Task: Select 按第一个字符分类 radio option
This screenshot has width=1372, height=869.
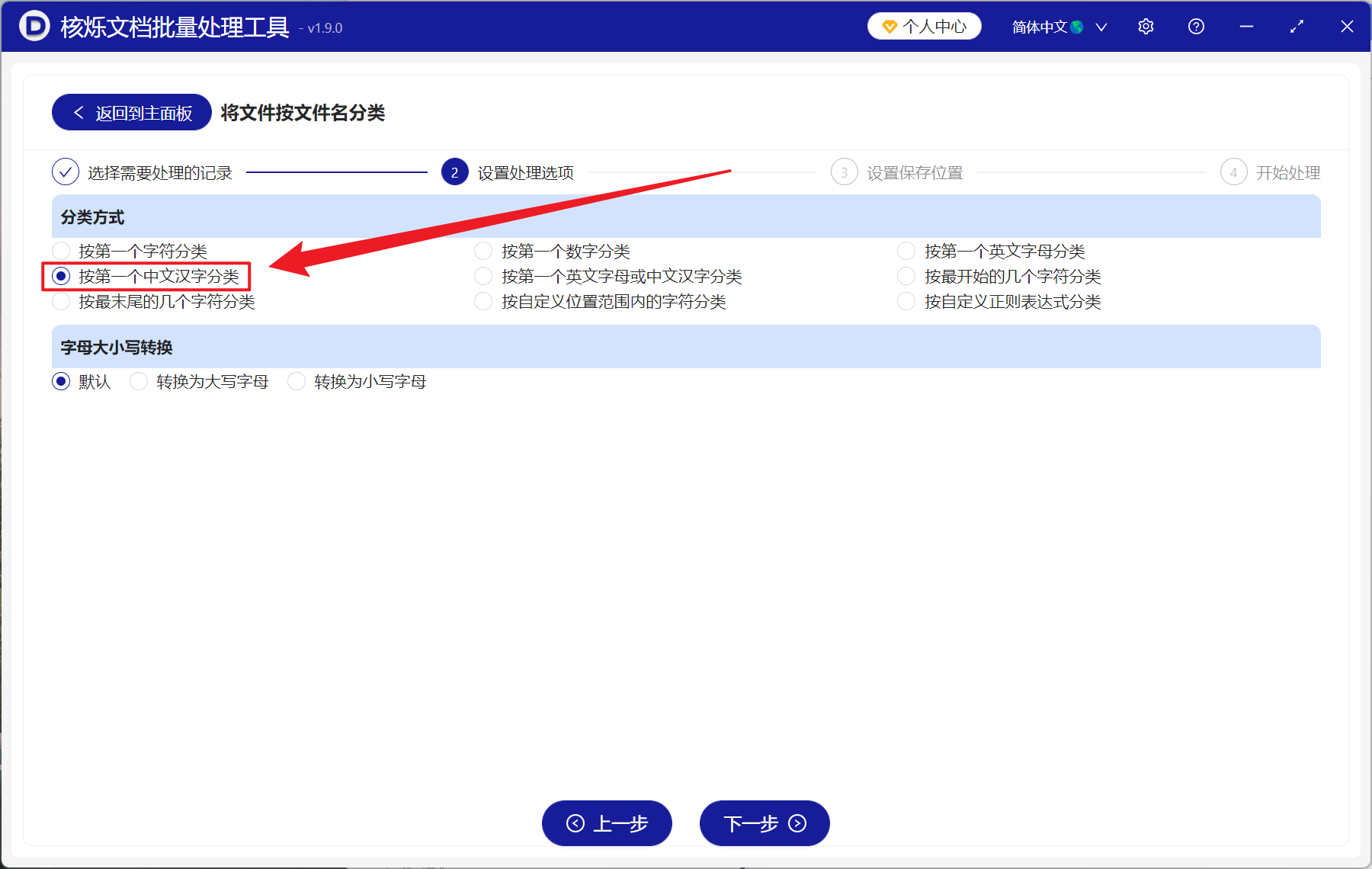Action: 61,250
